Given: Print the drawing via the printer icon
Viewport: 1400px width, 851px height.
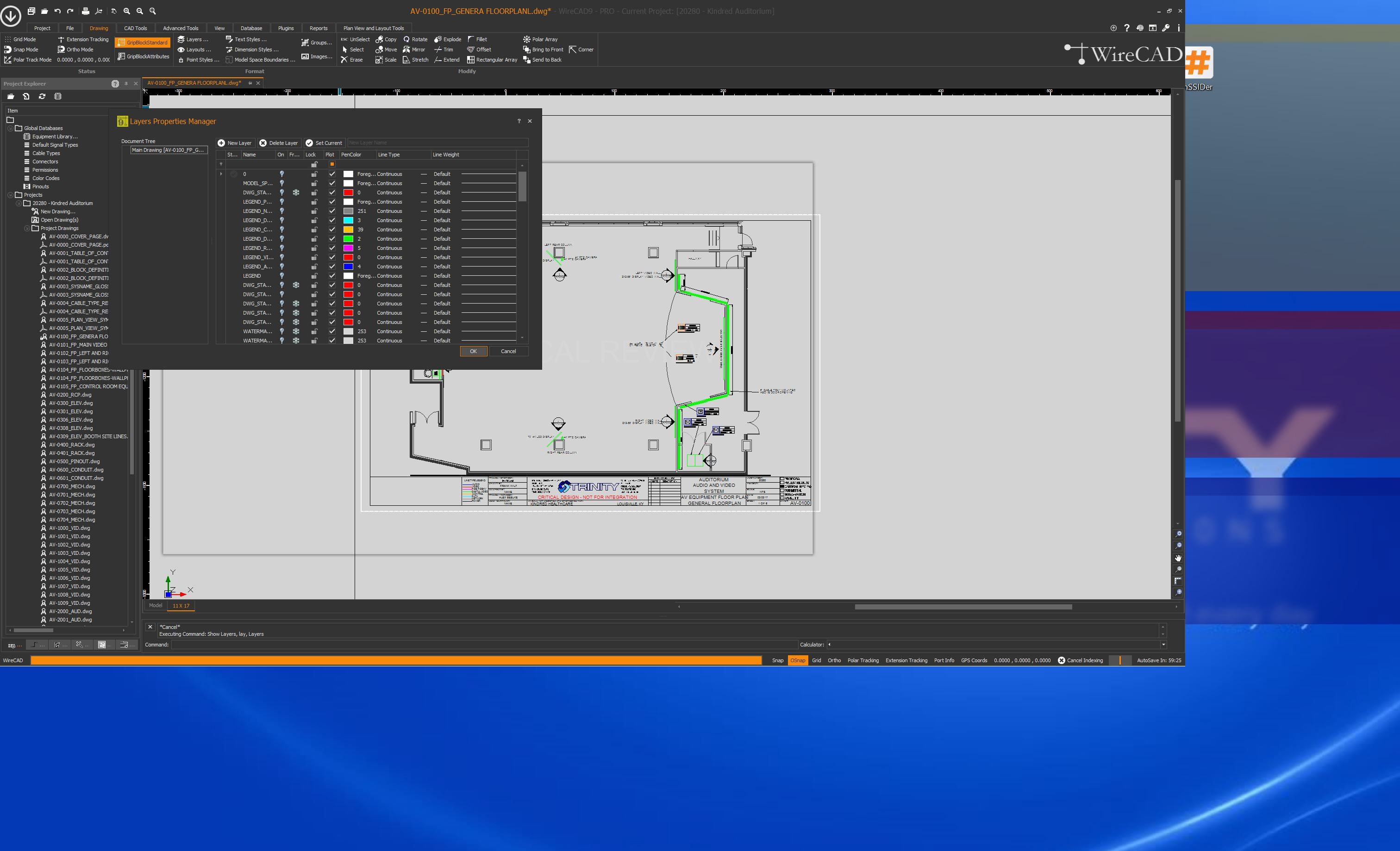Looking at the screenshot, I should point(85,11).
